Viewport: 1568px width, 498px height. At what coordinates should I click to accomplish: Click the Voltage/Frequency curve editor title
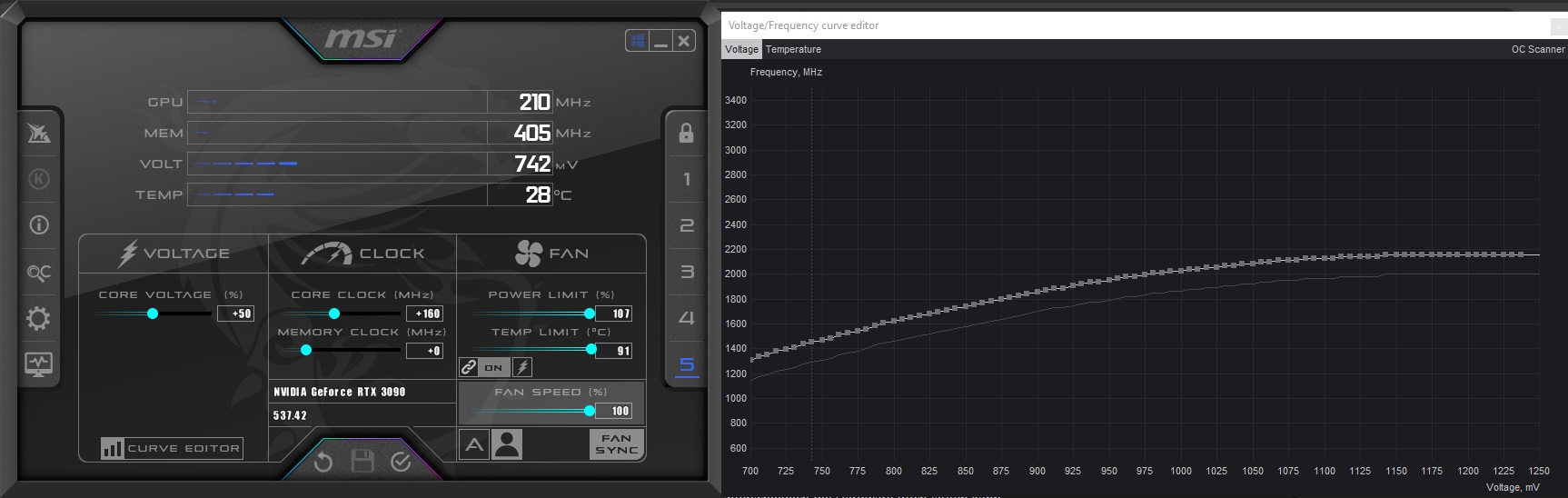coord(803,25)
